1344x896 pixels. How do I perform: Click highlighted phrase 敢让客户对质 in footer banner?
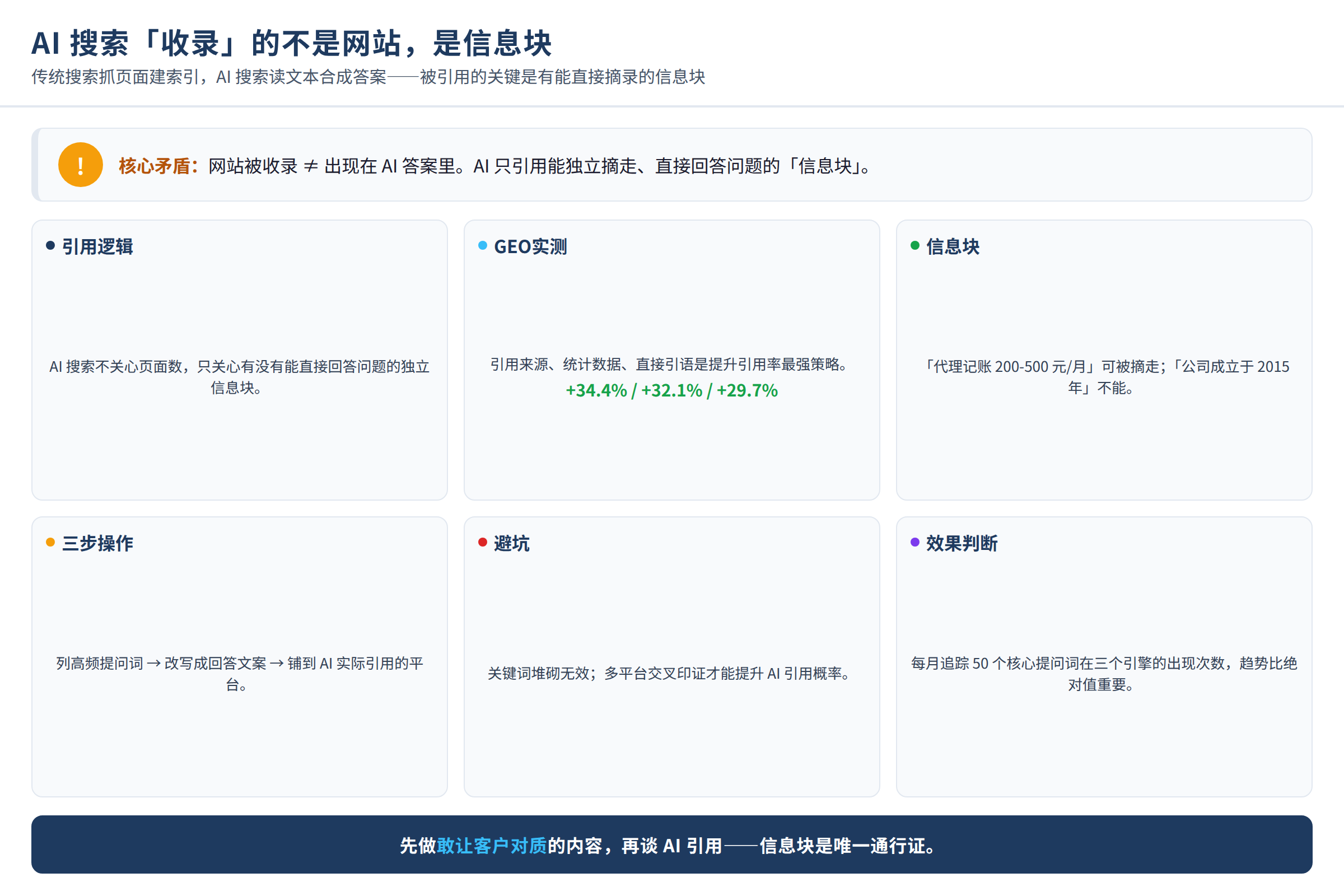pos(492,846)
